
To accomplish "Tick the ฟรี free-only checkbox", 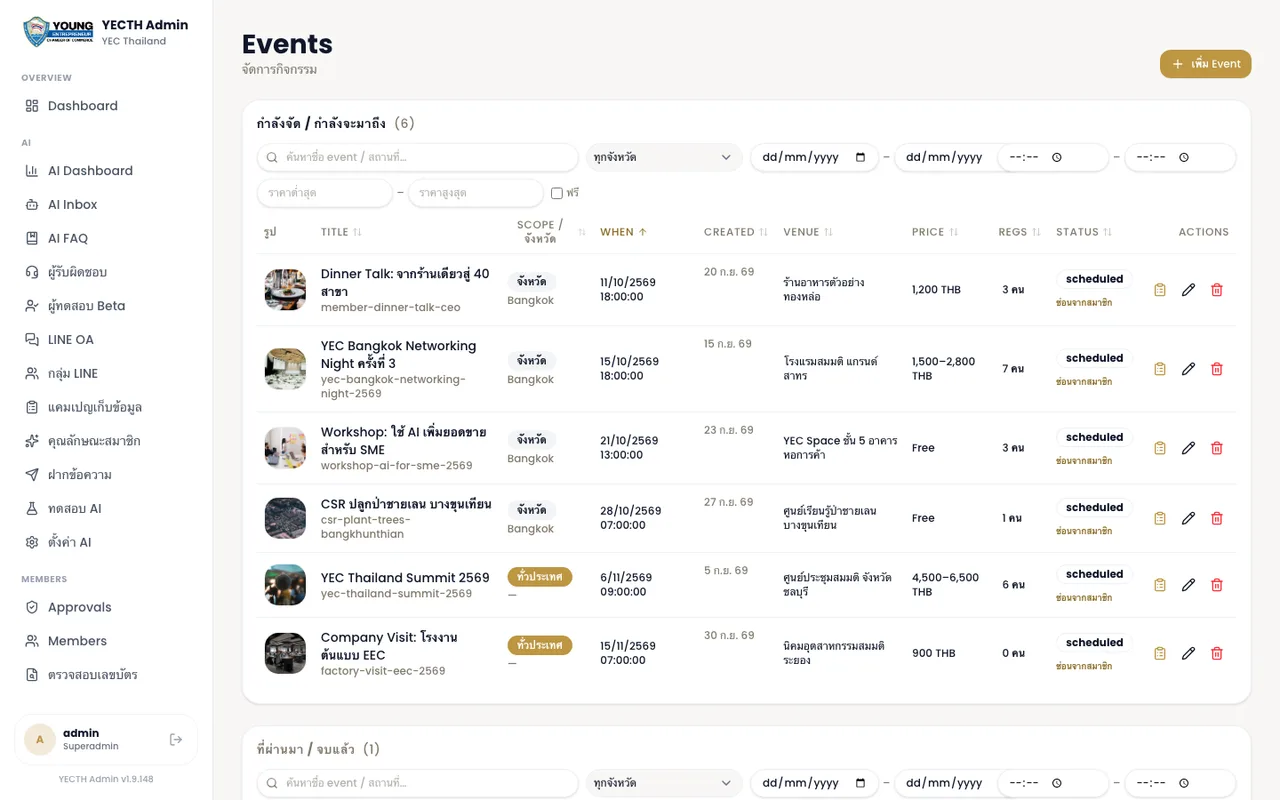I will point(557,193).
